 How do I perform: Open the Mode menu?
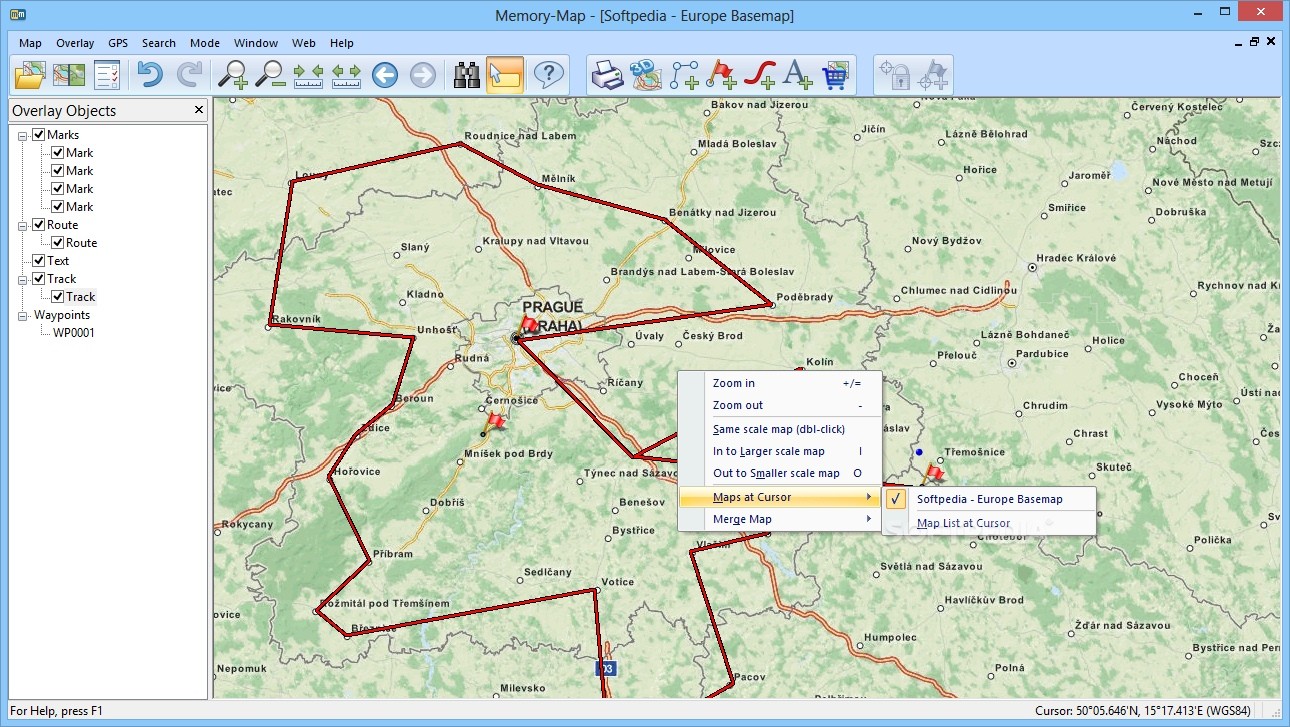pos(205,43)
